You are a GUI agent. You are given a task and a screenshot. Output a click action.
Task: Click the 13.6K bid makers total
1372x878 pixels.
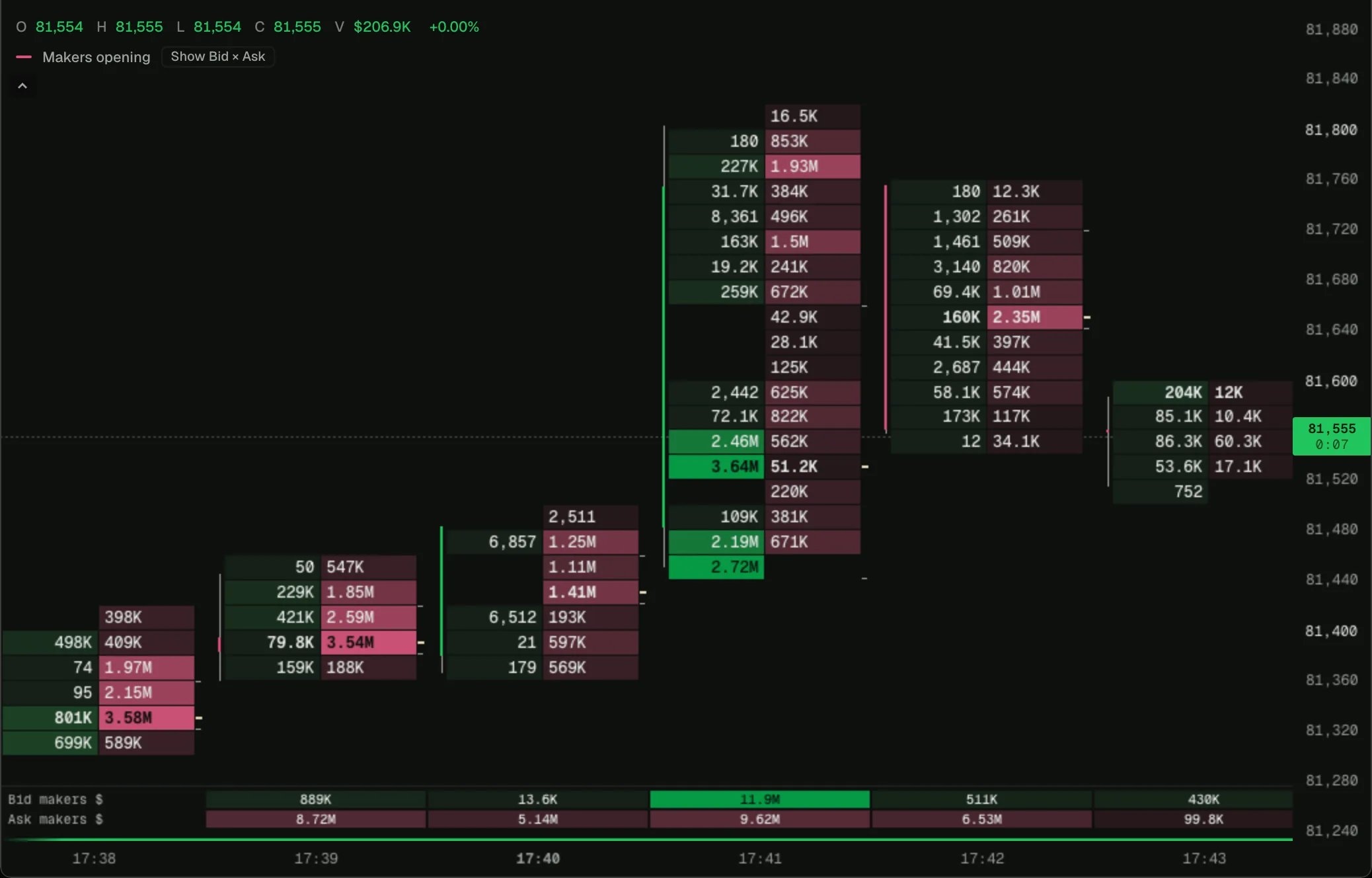pyautogui.click(x=538, y=799)
